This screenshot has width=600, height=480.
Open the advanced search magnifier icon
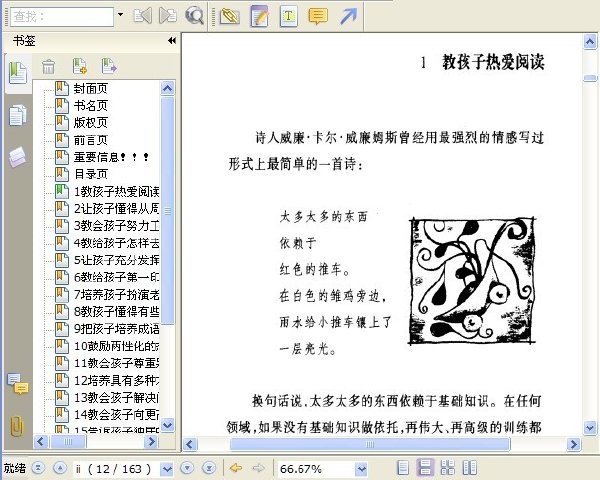[x=194, y=16]
